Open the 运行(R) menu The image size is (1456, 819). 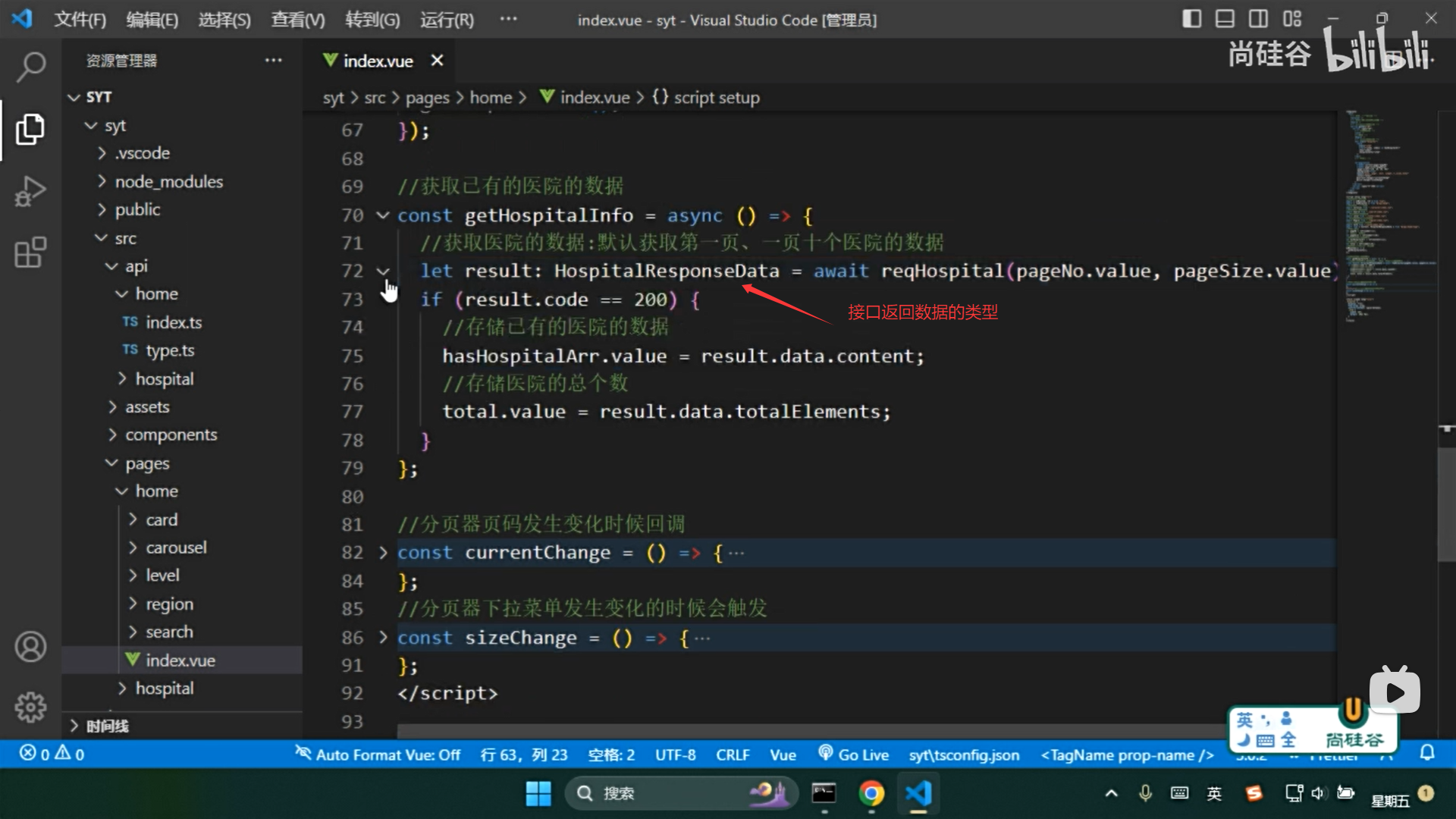click(447, 20)
